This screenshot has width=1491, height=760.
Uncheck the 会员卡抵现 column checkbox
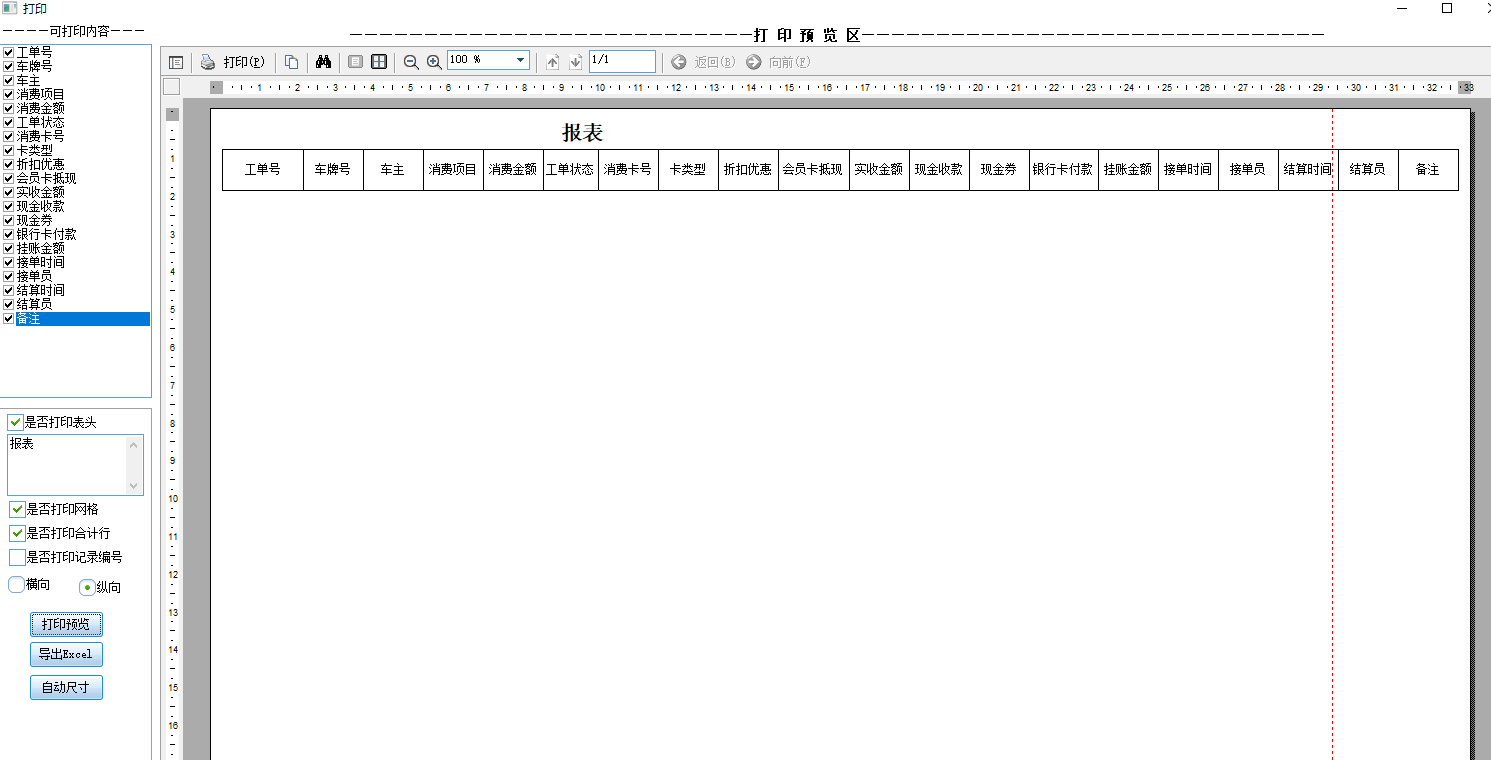pyautogui.click(x=9, y=178)
